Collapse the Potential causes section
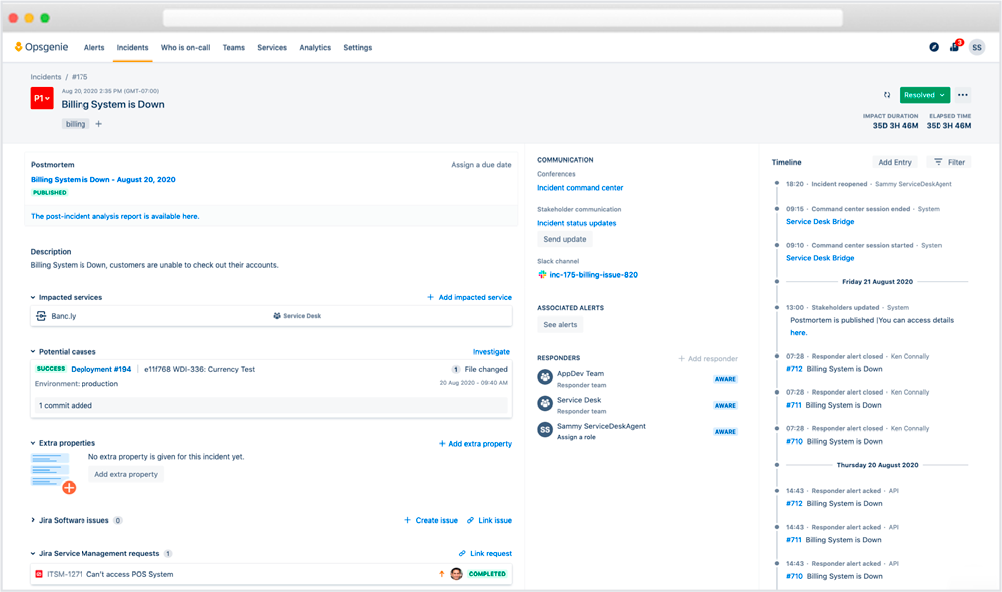The height and width of the screenshot is (592, 1002). pyautogui.click(x=33, y=352)
